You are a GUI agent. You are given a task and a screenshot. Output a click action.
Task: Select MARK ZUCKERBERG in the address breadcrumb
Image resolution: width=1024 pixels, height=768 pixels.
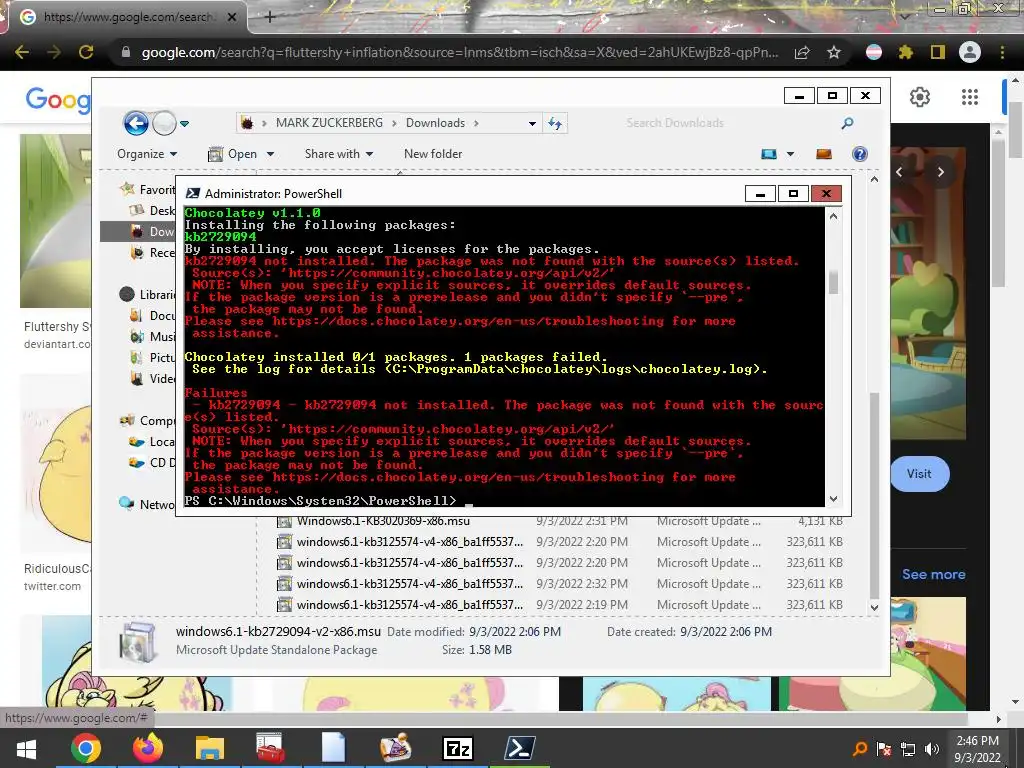[x=329, y=123]
